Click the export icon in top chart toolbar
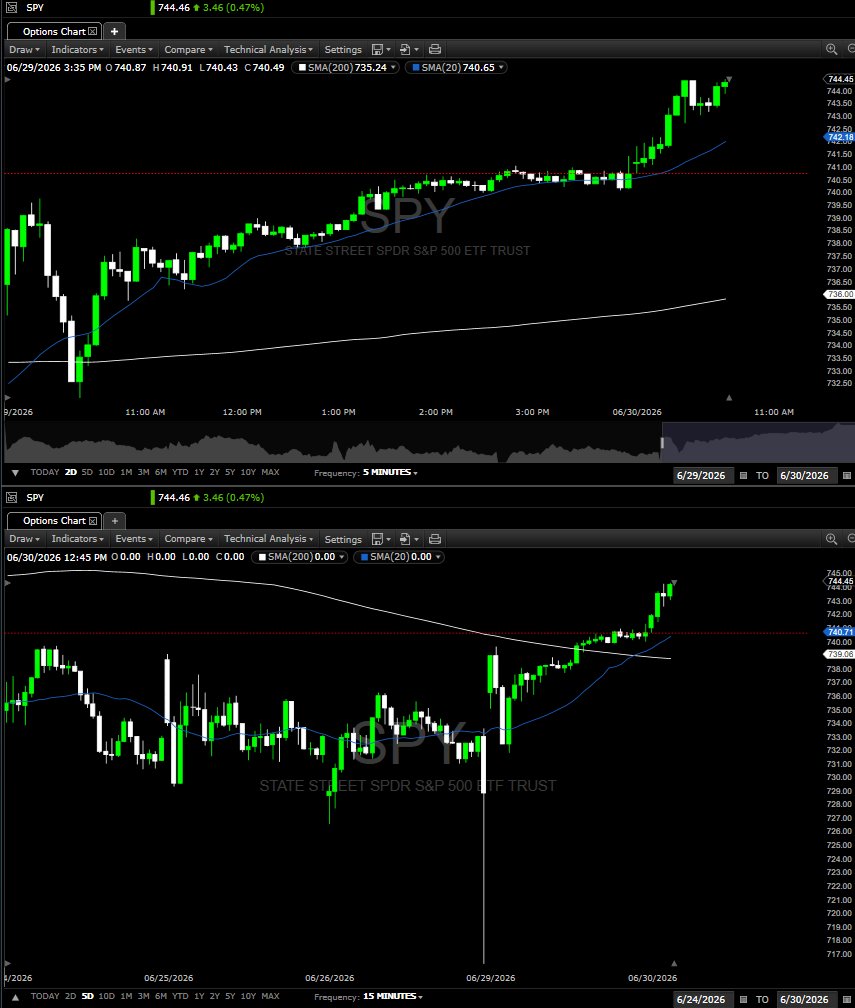The height and width of the screenshot is (1008, 855). [405, 50]
